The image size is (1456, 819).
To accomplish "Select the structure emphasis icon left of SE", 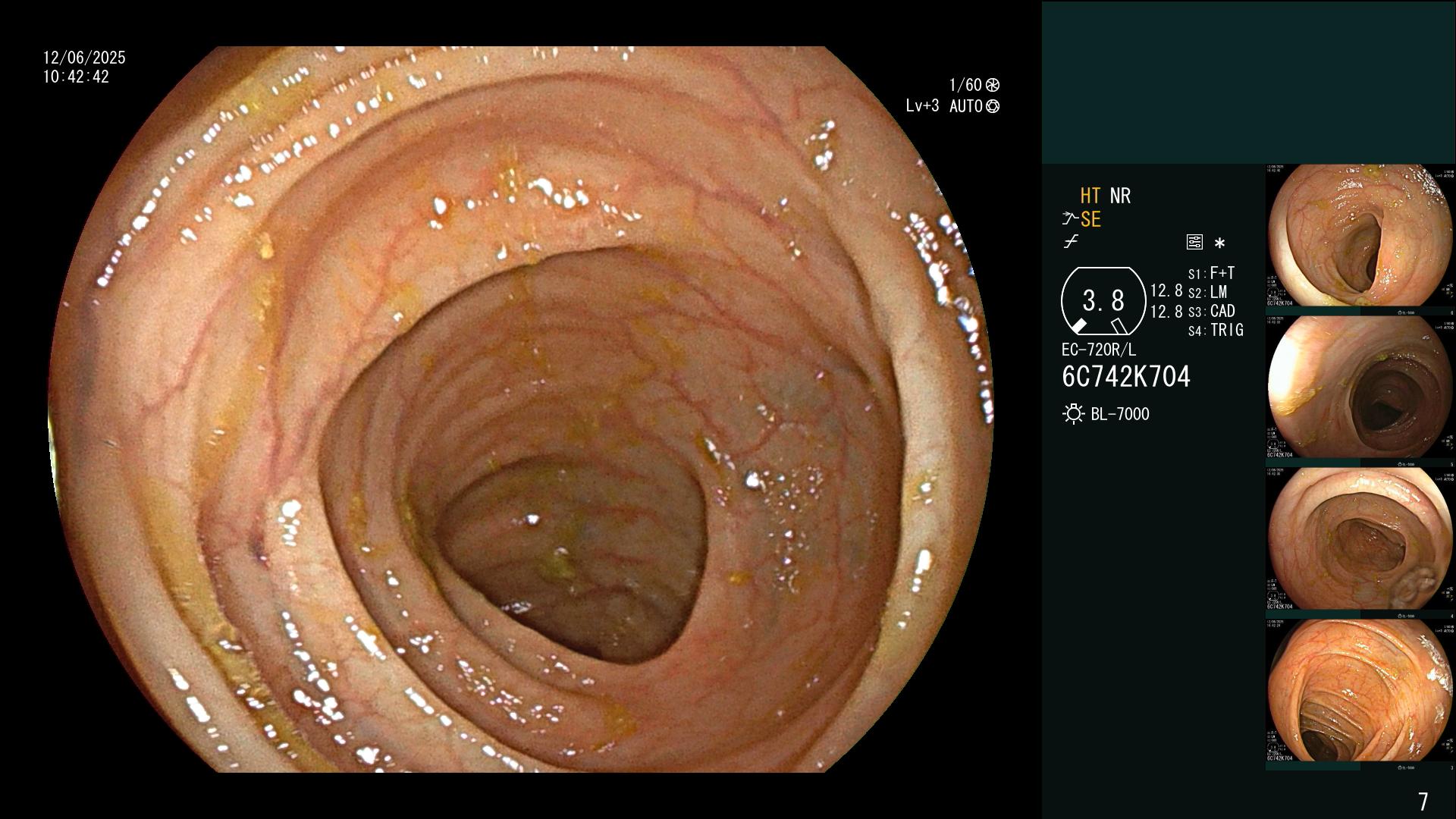I will tap(1069, 219).
